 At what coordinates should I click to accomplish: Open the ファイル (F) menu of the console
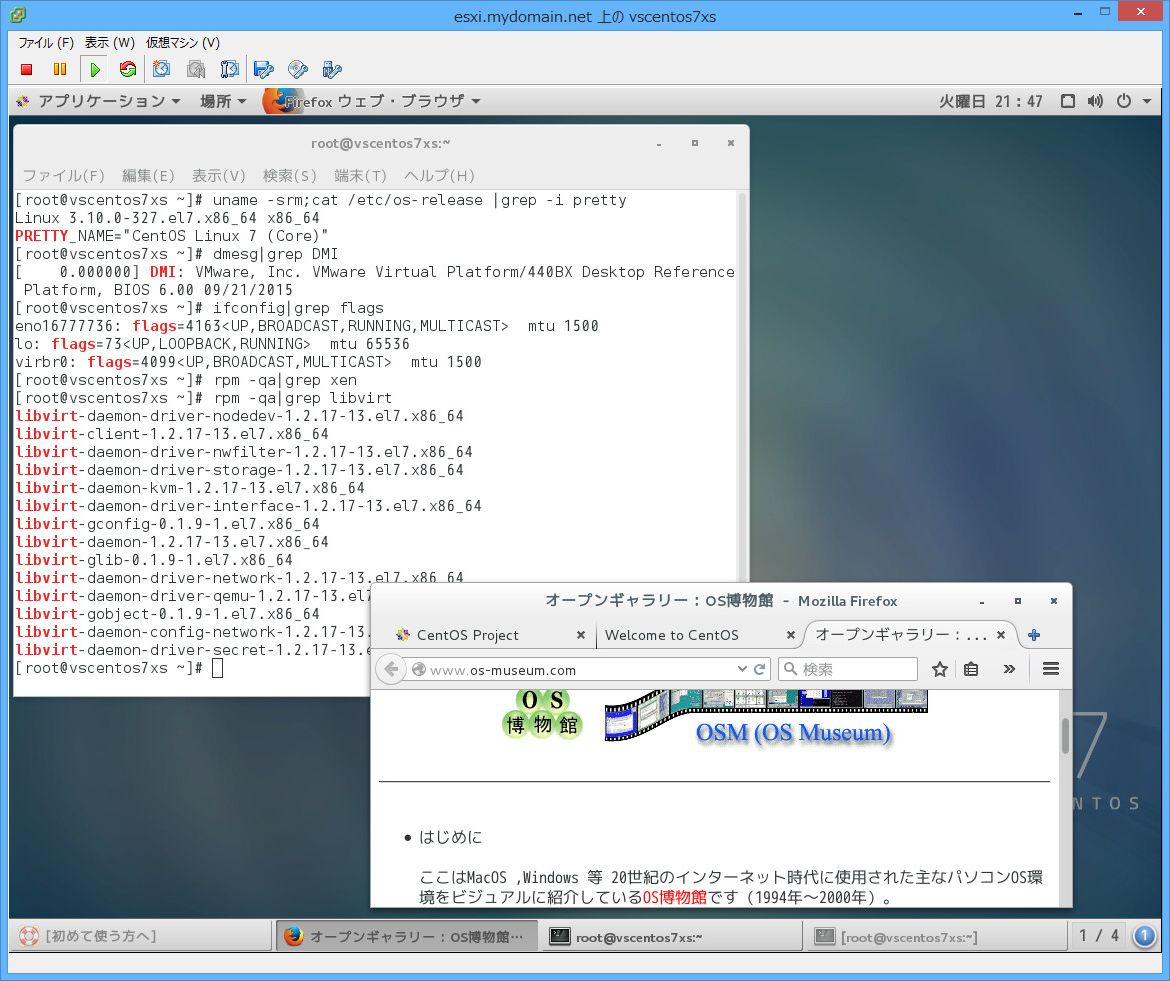click(46, 43)
